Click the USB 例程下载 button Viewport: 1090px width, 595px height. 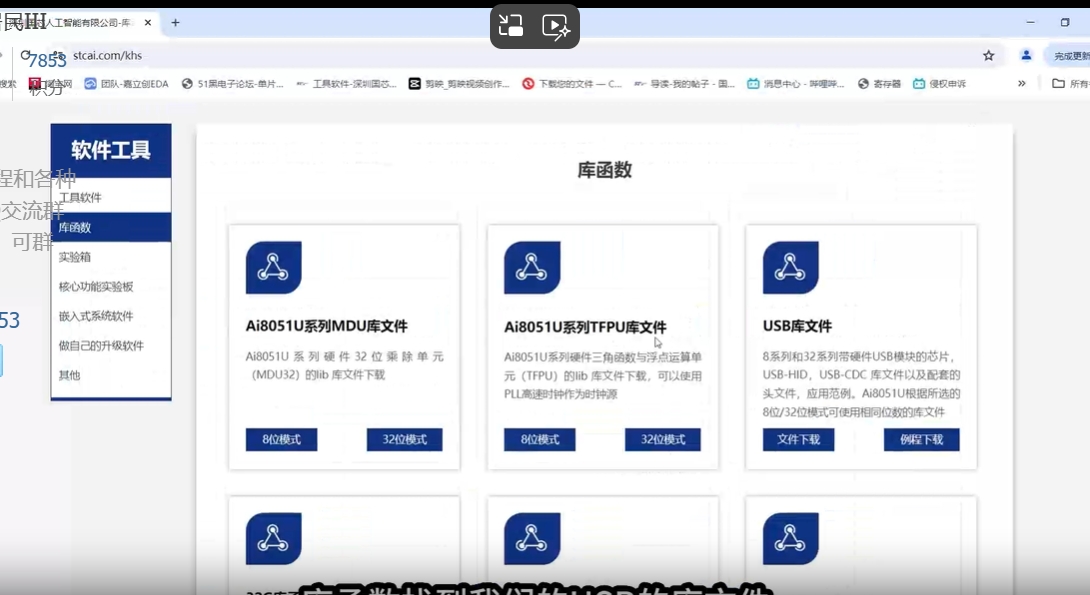922,439
